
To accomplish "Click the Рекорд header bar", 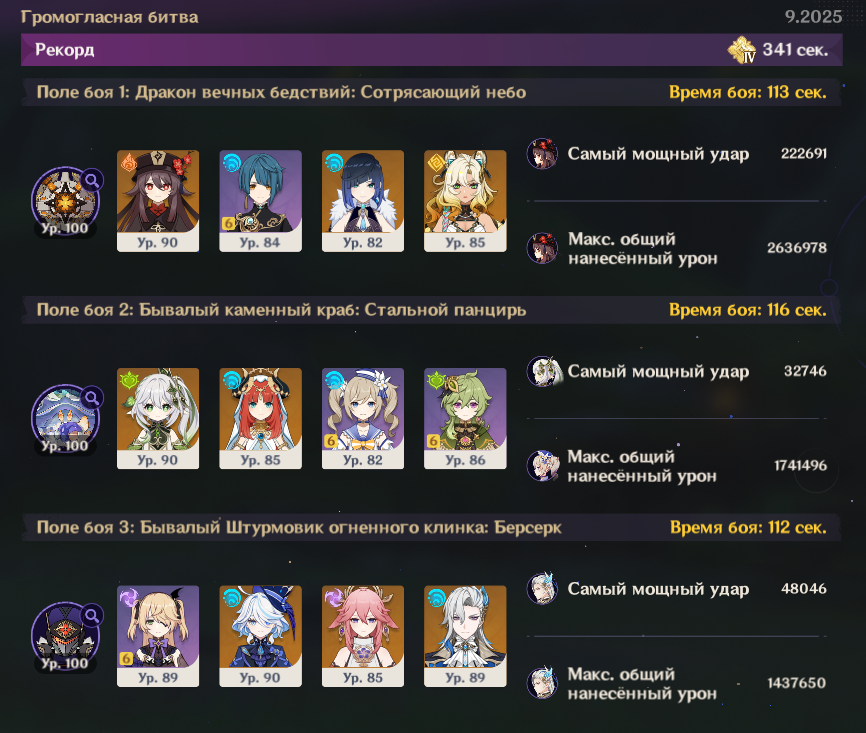I will [432, 50].
